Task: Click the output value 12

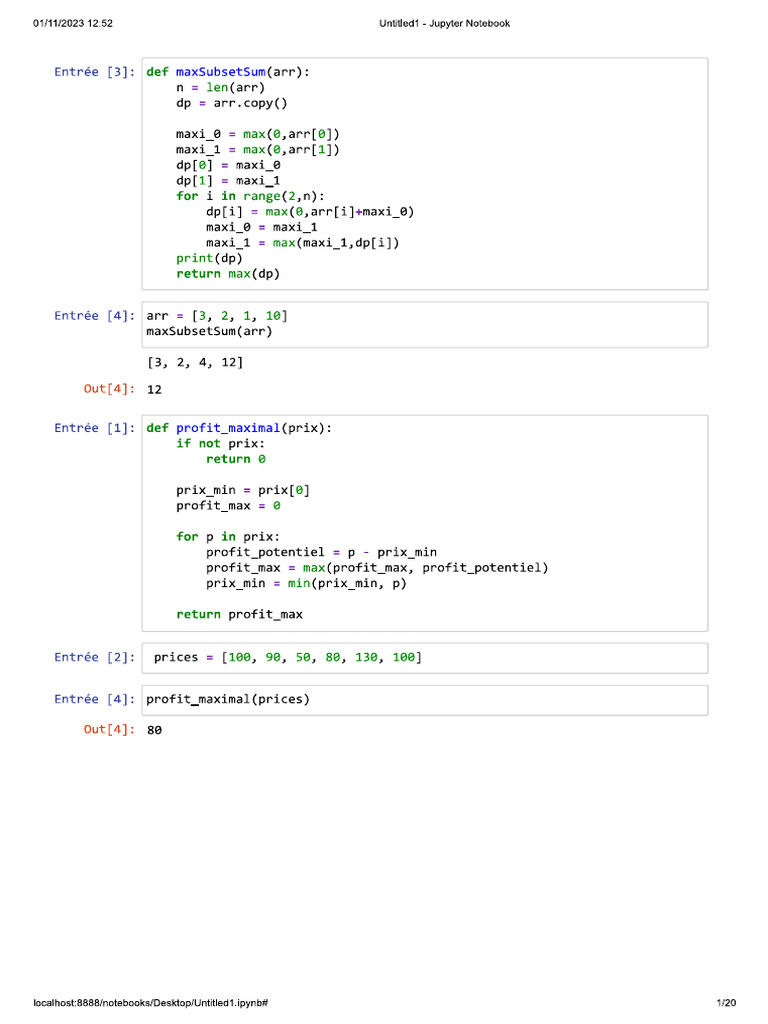Action: (154, 389)
